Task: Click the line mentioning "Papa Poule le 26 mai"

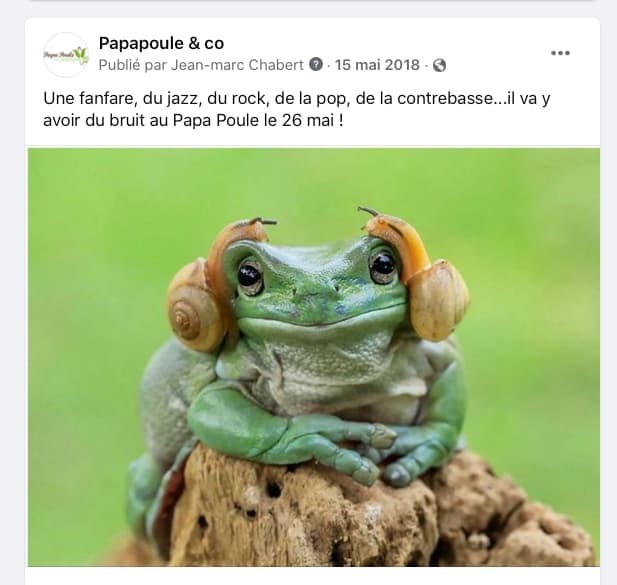Action: (193, 120)
